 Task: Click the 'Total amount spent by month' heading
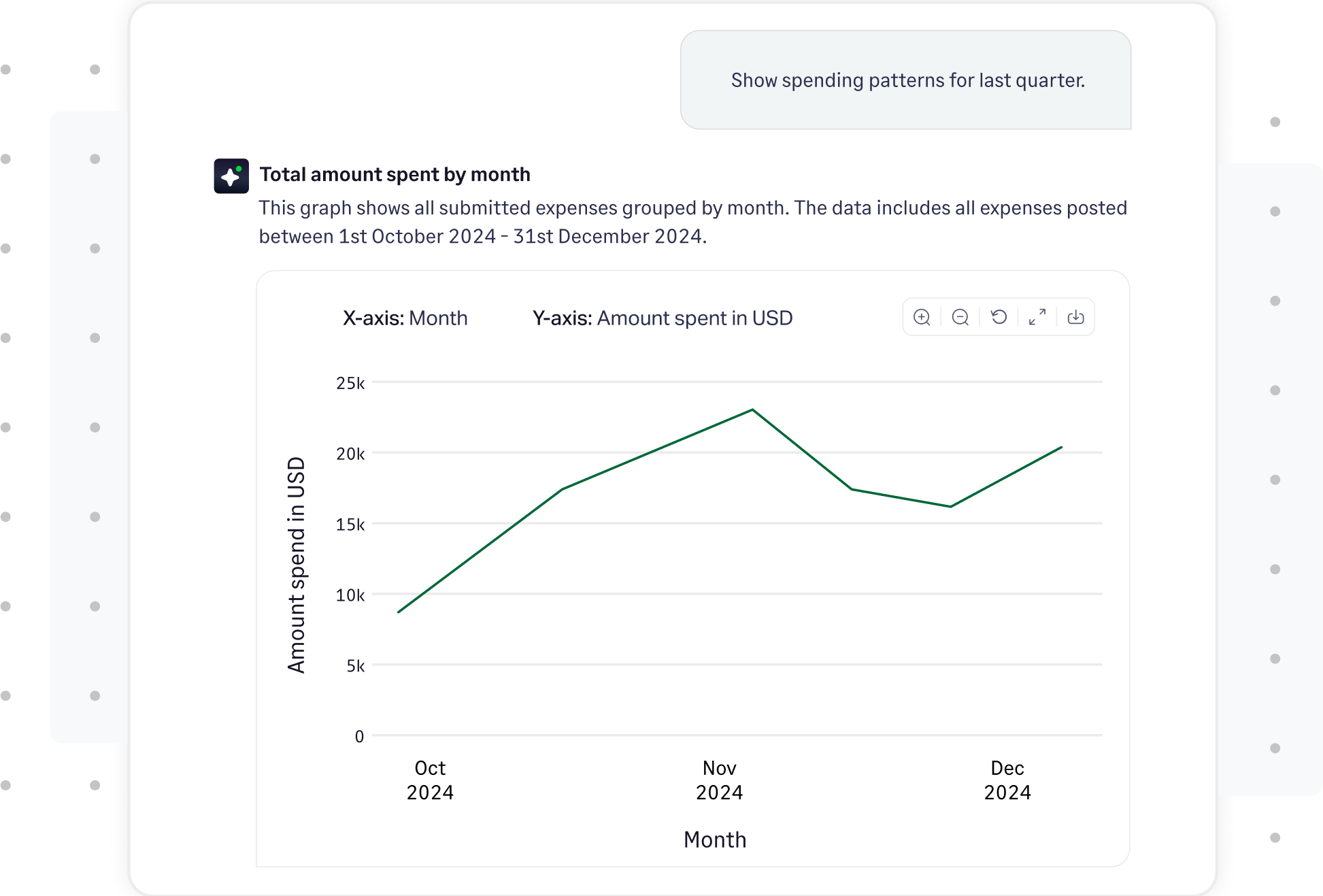tap(395, 174)
